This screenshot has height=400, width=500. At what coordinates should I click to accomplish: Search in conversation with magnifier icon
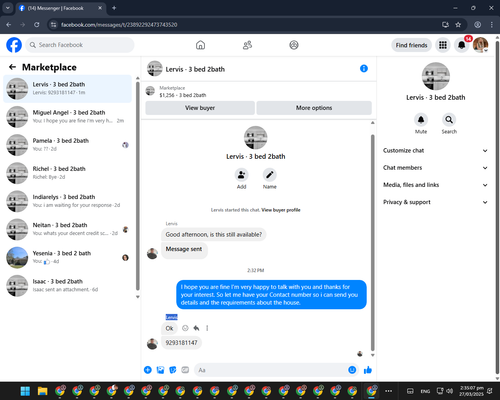click(x=449, y=120)
